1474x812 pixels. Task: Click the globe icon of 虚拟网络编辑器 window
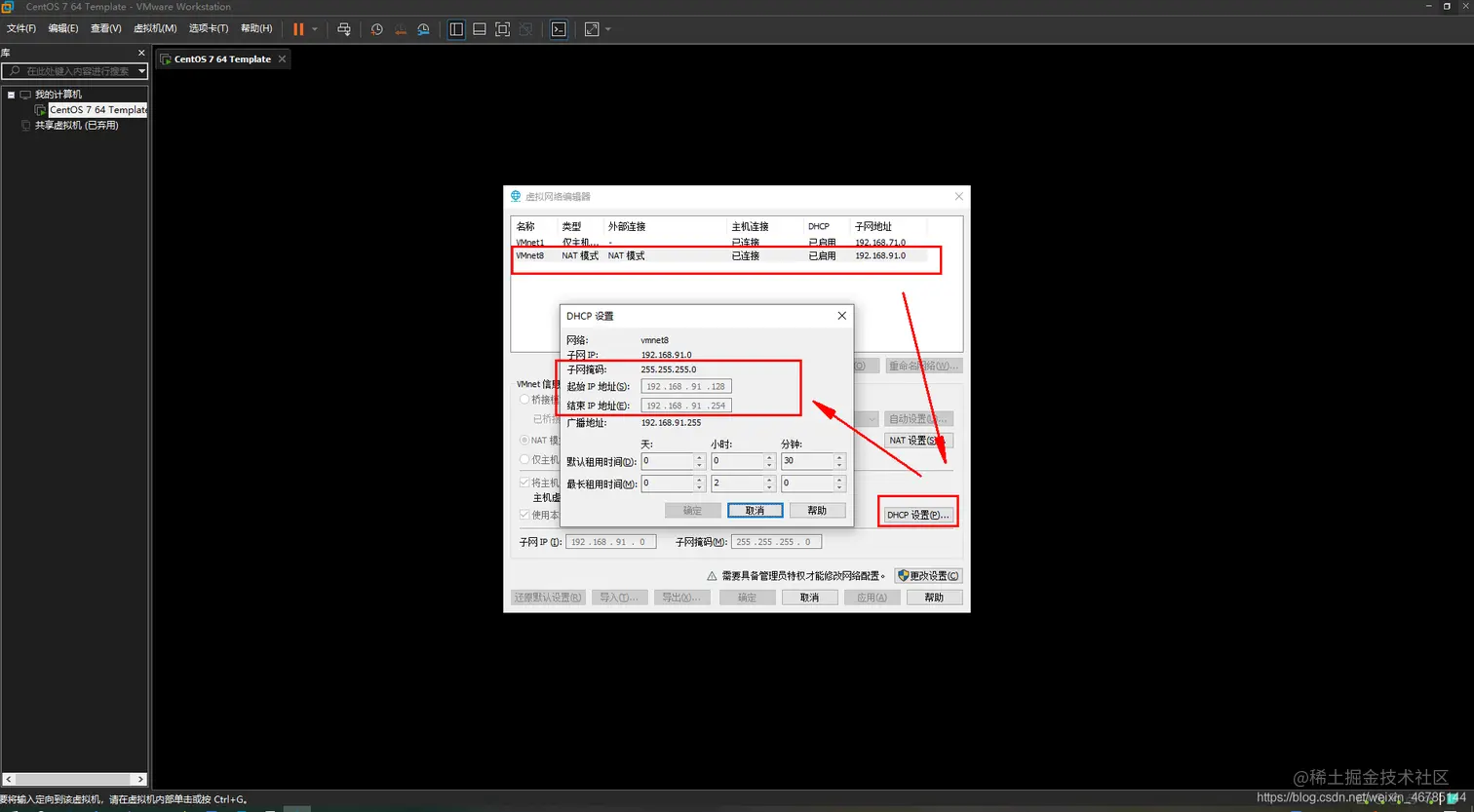tap(516, 196)
